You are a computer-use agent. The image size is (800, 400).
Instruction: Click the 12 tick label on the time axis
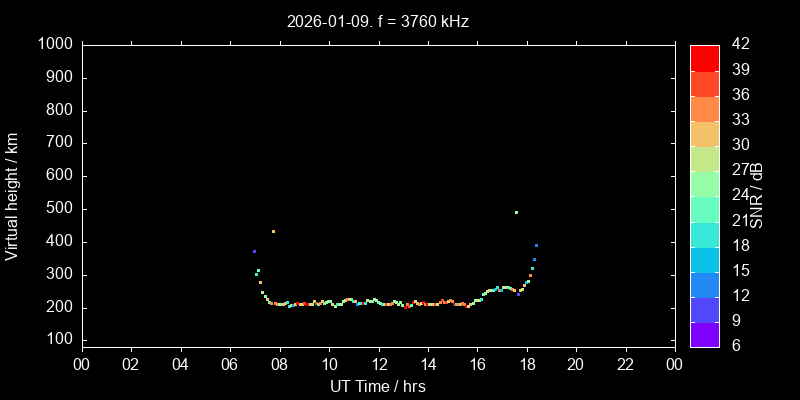coord(378,365)
